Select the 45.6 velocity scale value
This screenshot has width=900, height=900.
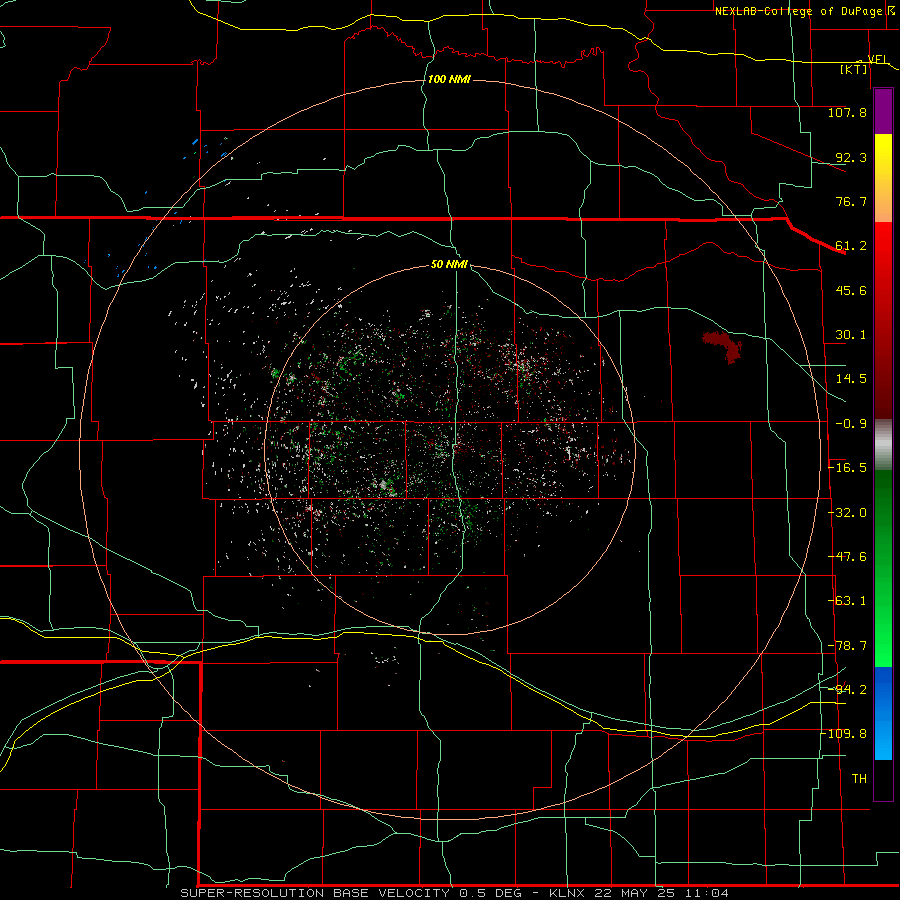851,290
